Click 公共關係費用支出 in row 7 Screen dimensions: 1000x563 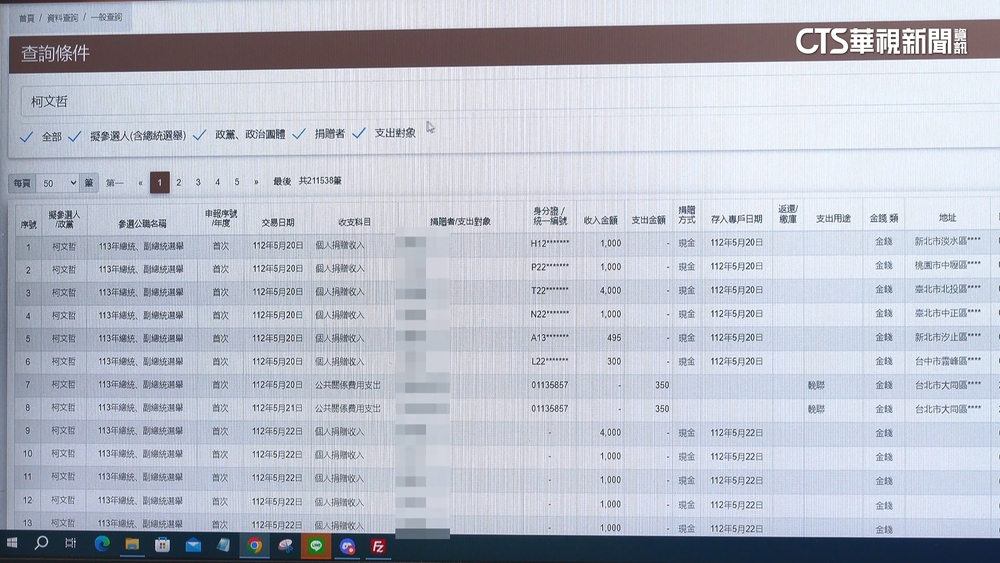[348, 385]
